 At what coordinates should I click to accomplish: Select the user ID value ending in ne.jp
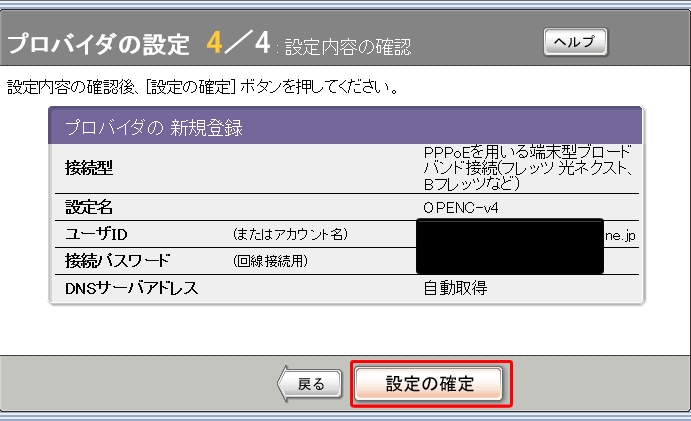click(x=620, y=234)
